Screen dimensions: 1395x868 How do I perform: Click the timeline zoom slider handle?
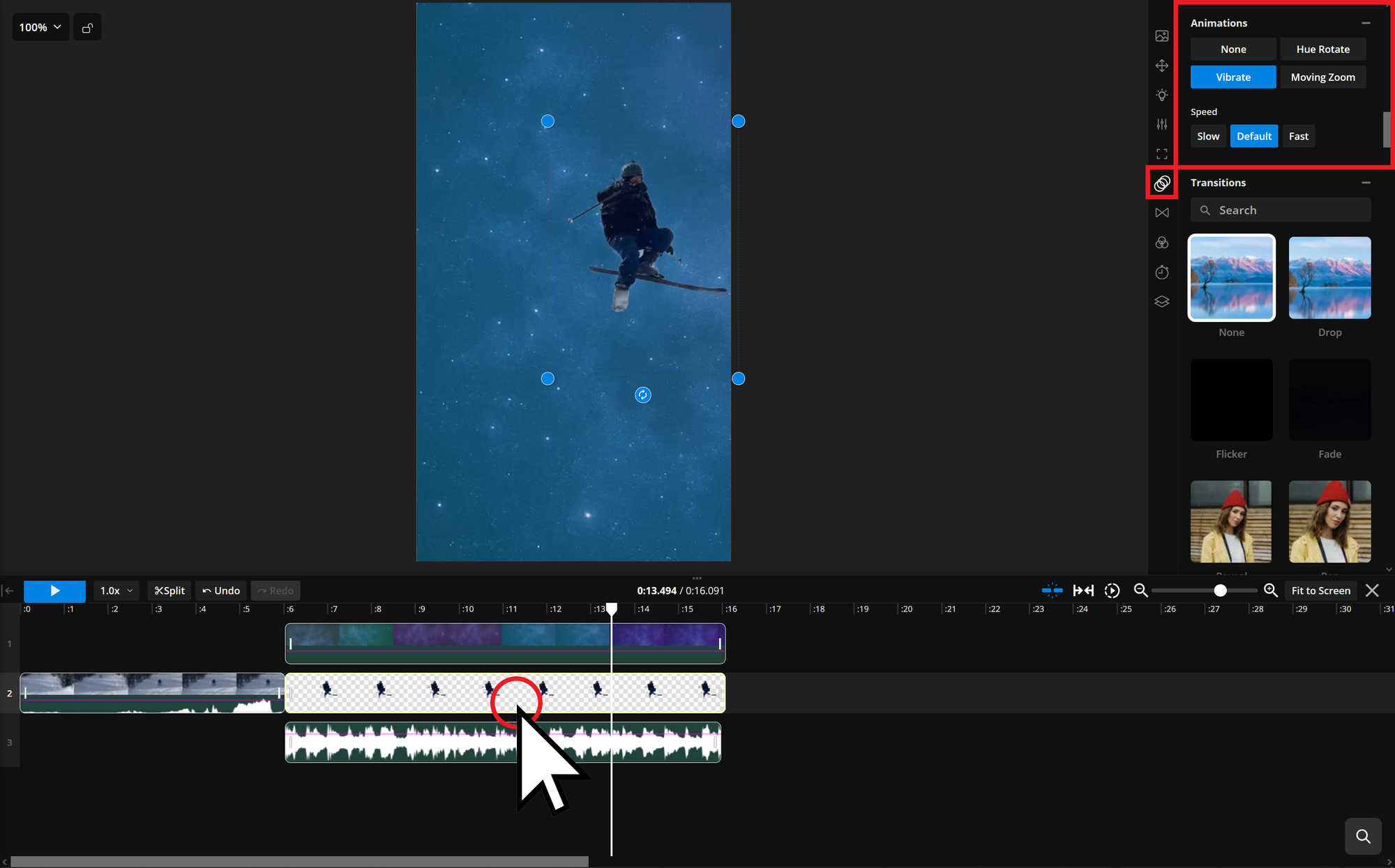(x=1220, y=591)
